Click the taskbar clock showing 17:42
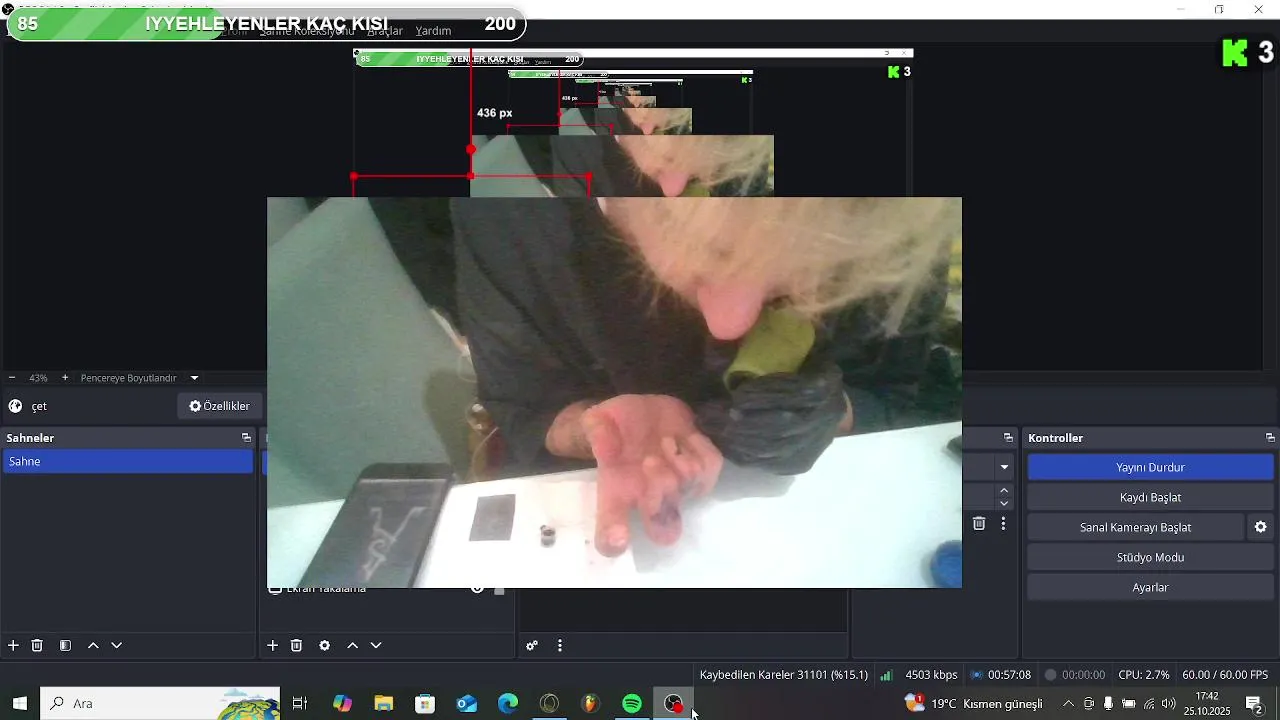1280x720 pixels. (1207, 704)
